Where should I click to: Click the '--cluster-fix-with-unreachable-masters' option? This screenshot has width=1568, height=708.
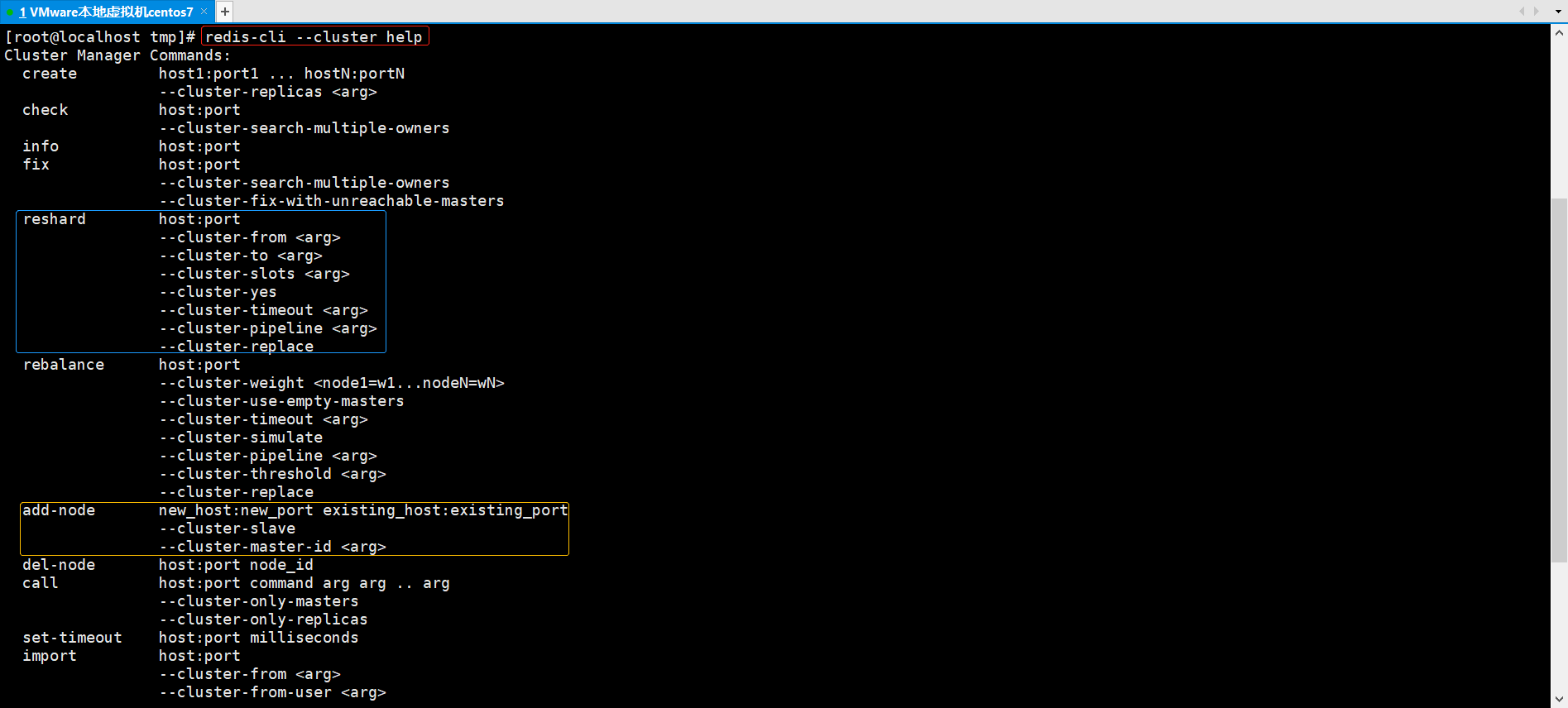[332, 201]
